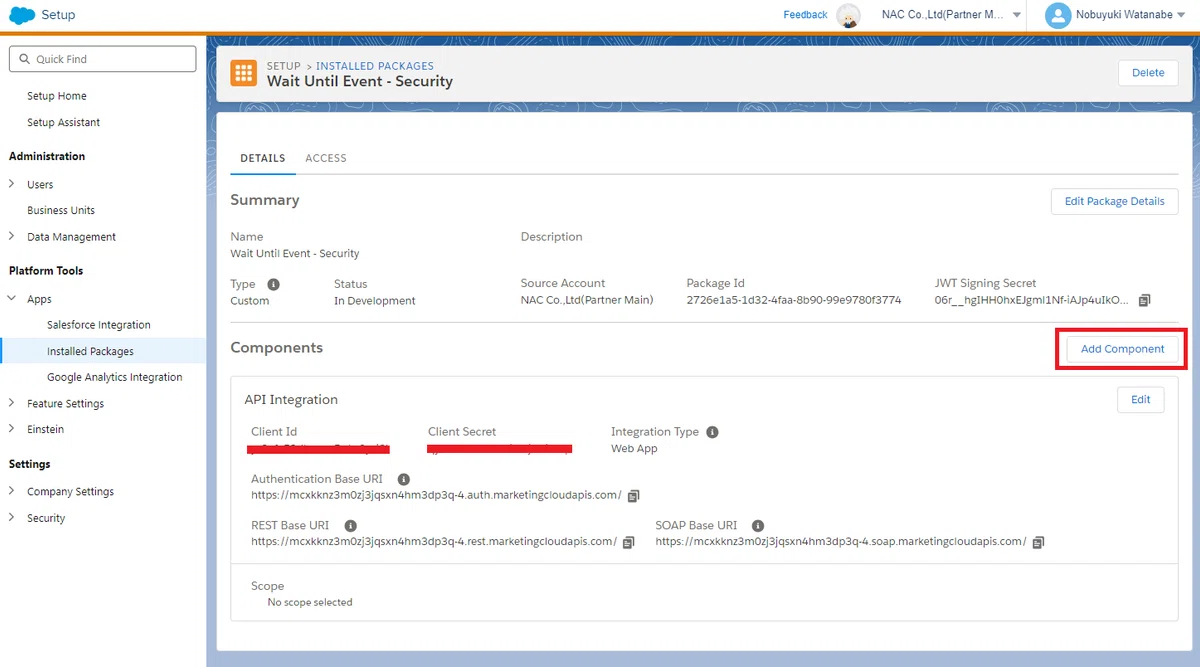Image resolution: width=1200 pixels, height=667 pixels.
Task: Click the Delete package button
Action: click(1148, 72)
